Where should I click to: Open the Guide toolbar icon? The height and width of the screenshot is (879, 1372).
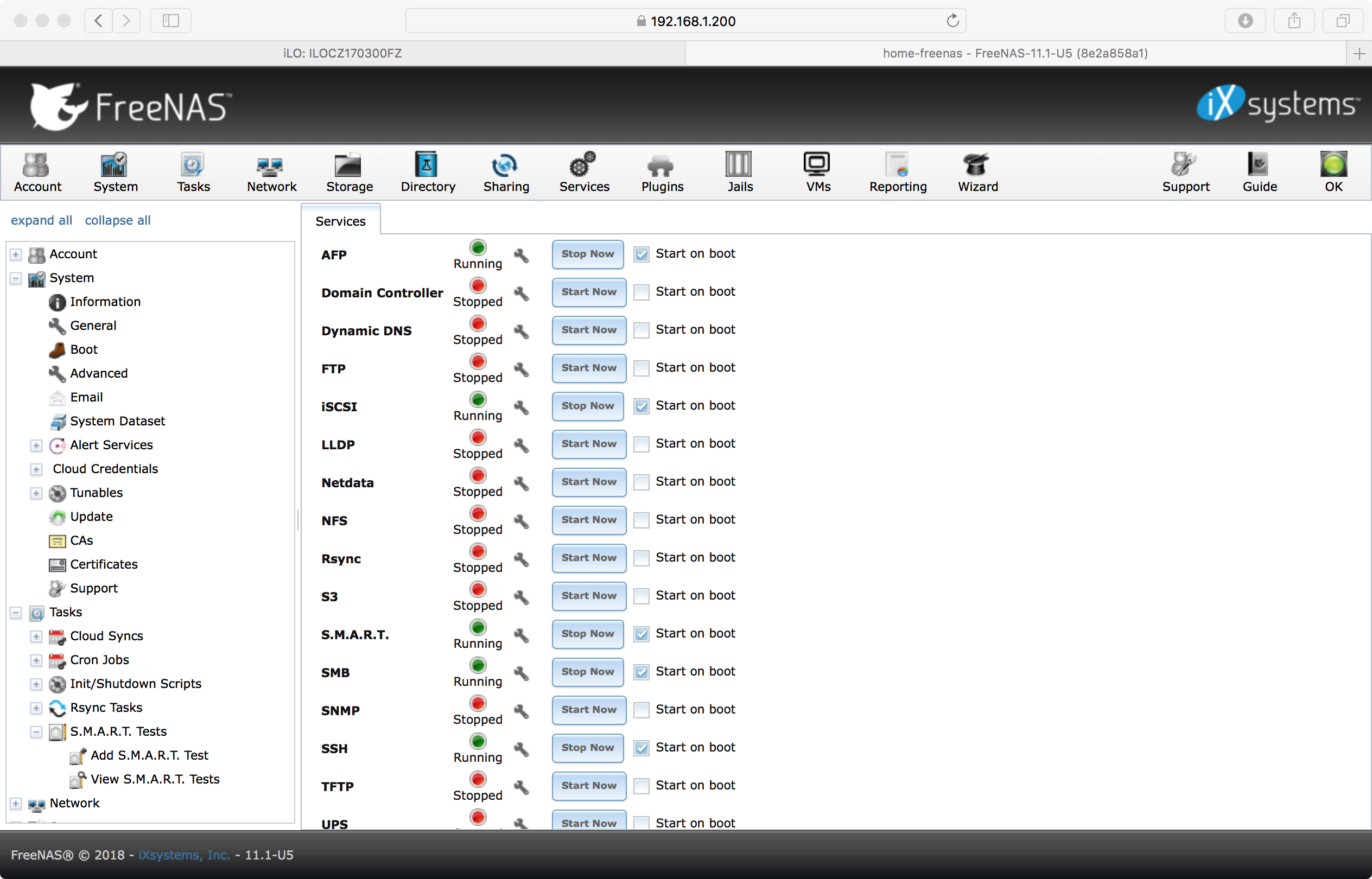tap(1260, 172)
